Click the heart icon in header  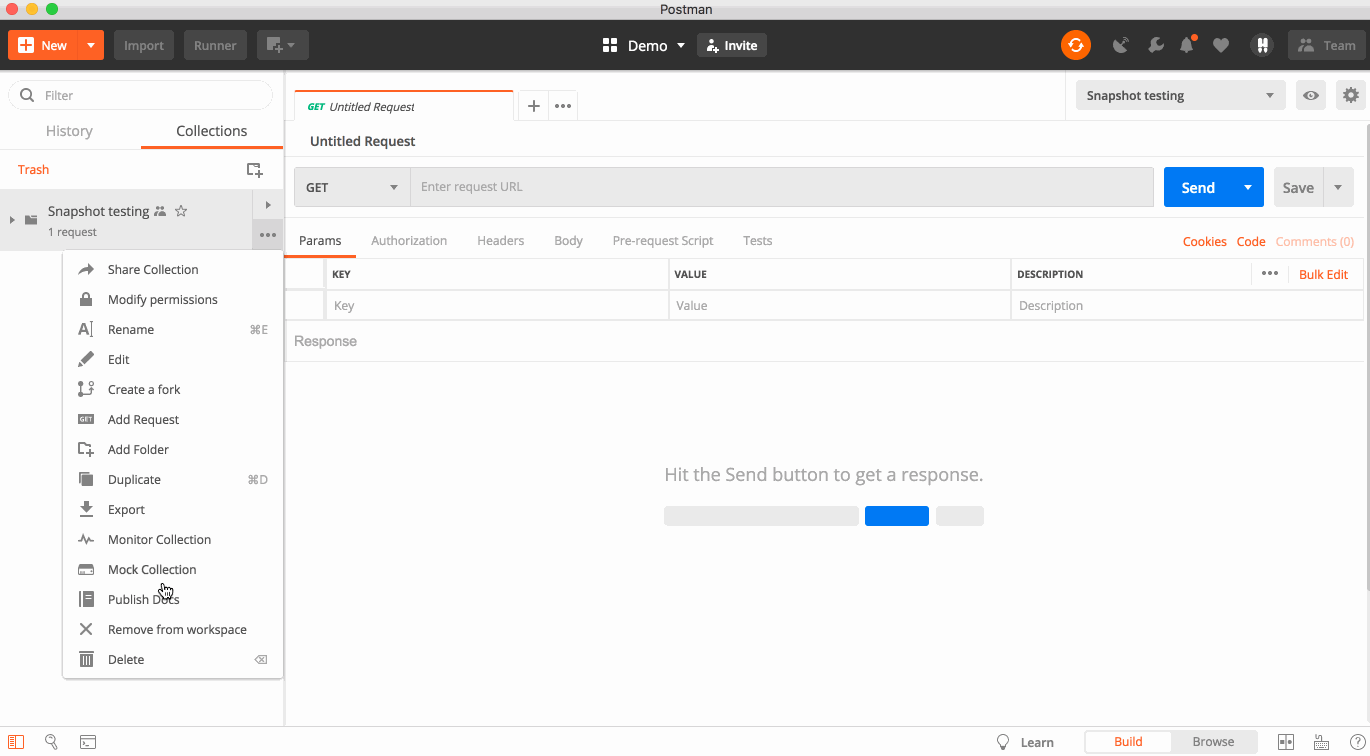1221,45
